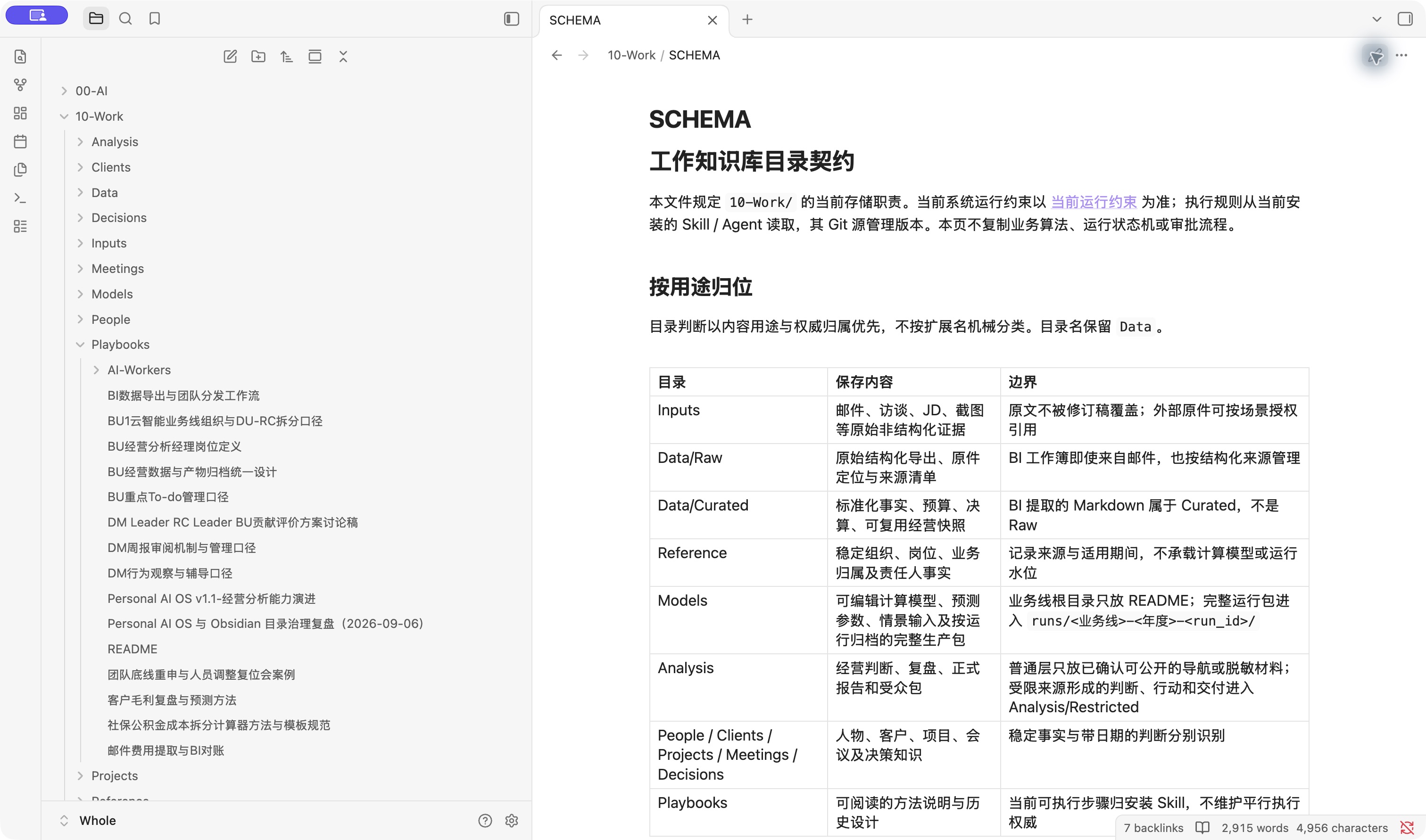Open the file explorer folder icon
The height and width of the screenshot is (840, 1426).
pyautogui.click(x=96, y=19)
